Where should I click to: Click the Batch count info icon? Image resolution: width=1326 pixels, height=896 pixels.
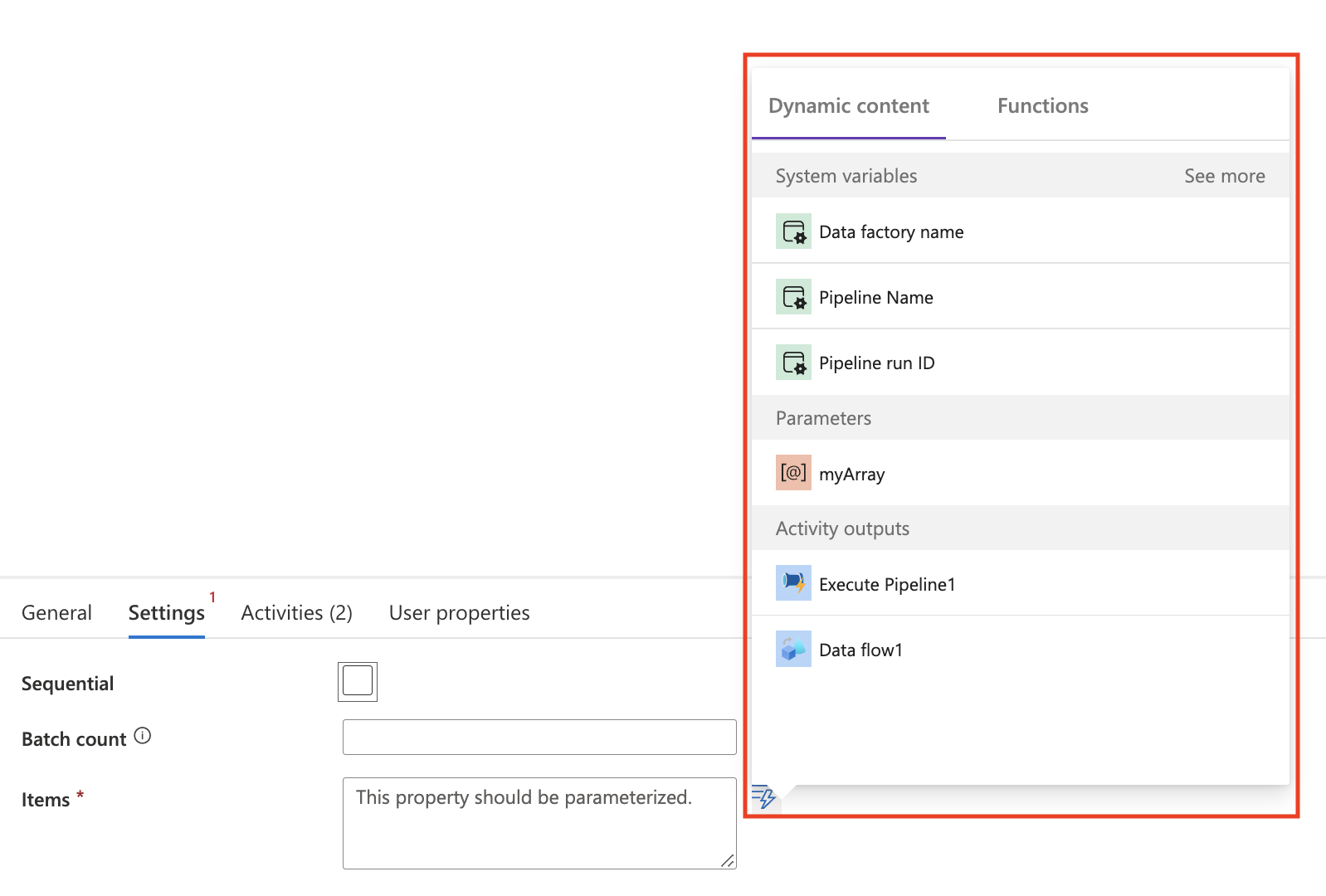pyautogui.click(x=143, y=736)
